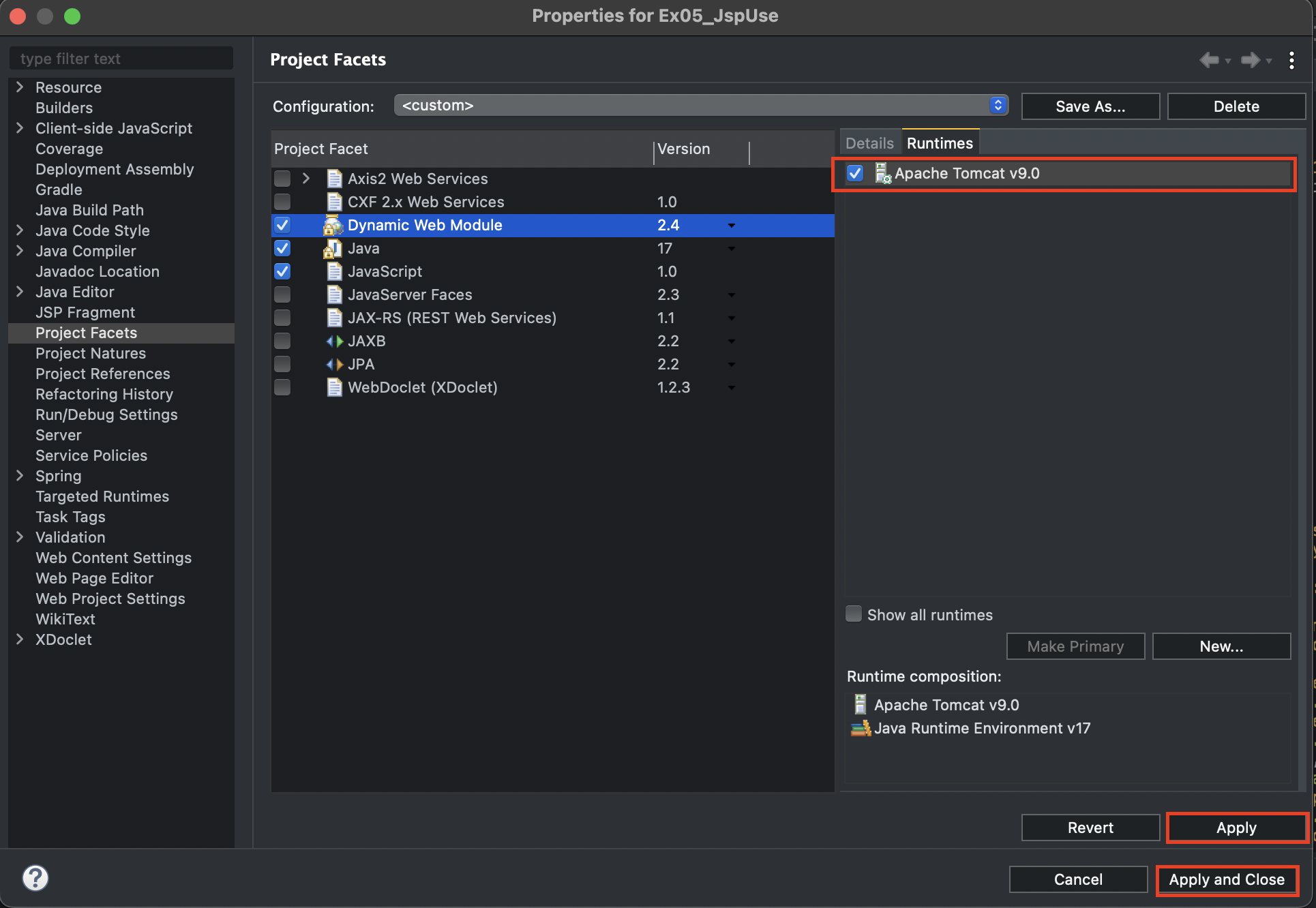1316x908 pixels.
Task: Click the Cancel button
Action: point(1078,879)
